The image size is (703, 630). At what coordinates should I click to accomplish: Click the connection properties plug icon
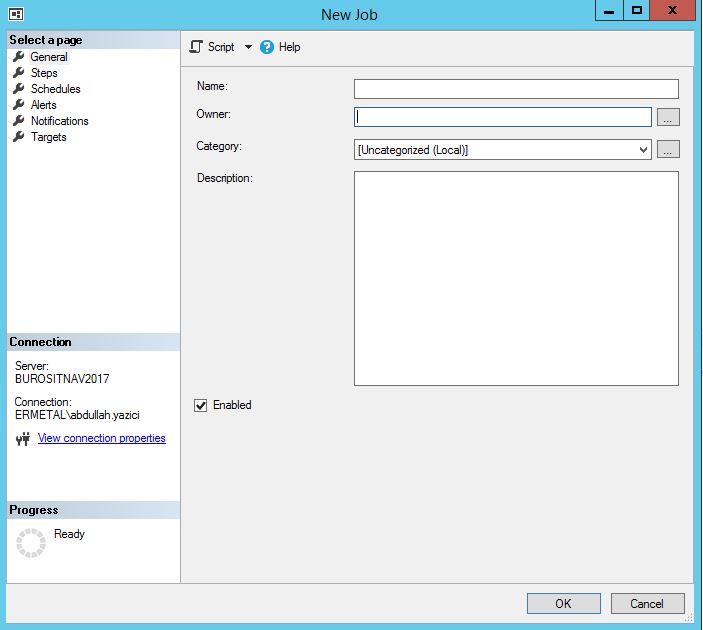(23, 439)
